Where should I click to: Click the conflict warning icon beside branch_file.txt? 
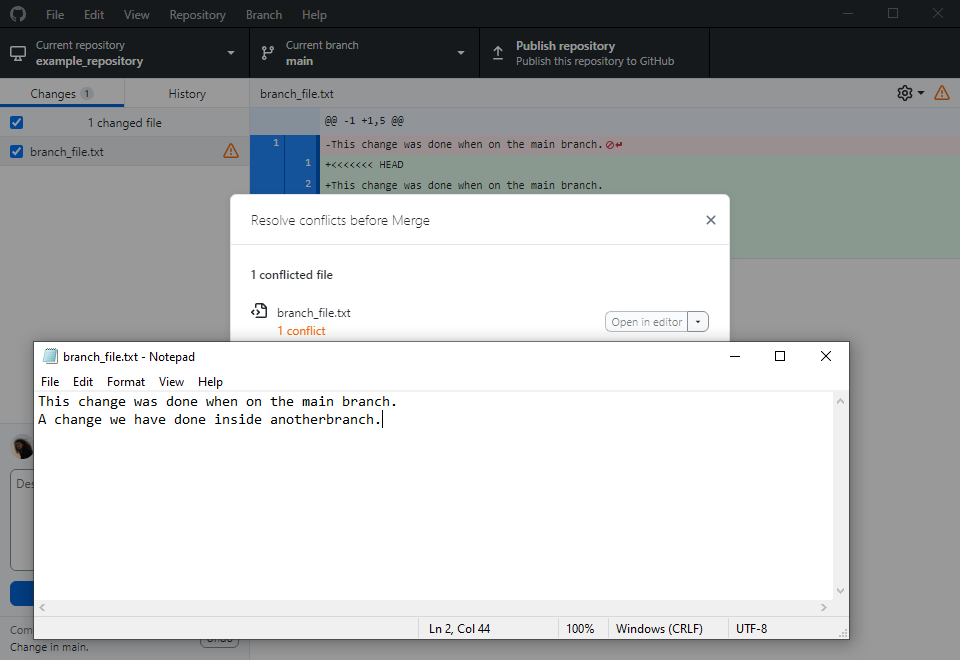click(x=231, y=151)
